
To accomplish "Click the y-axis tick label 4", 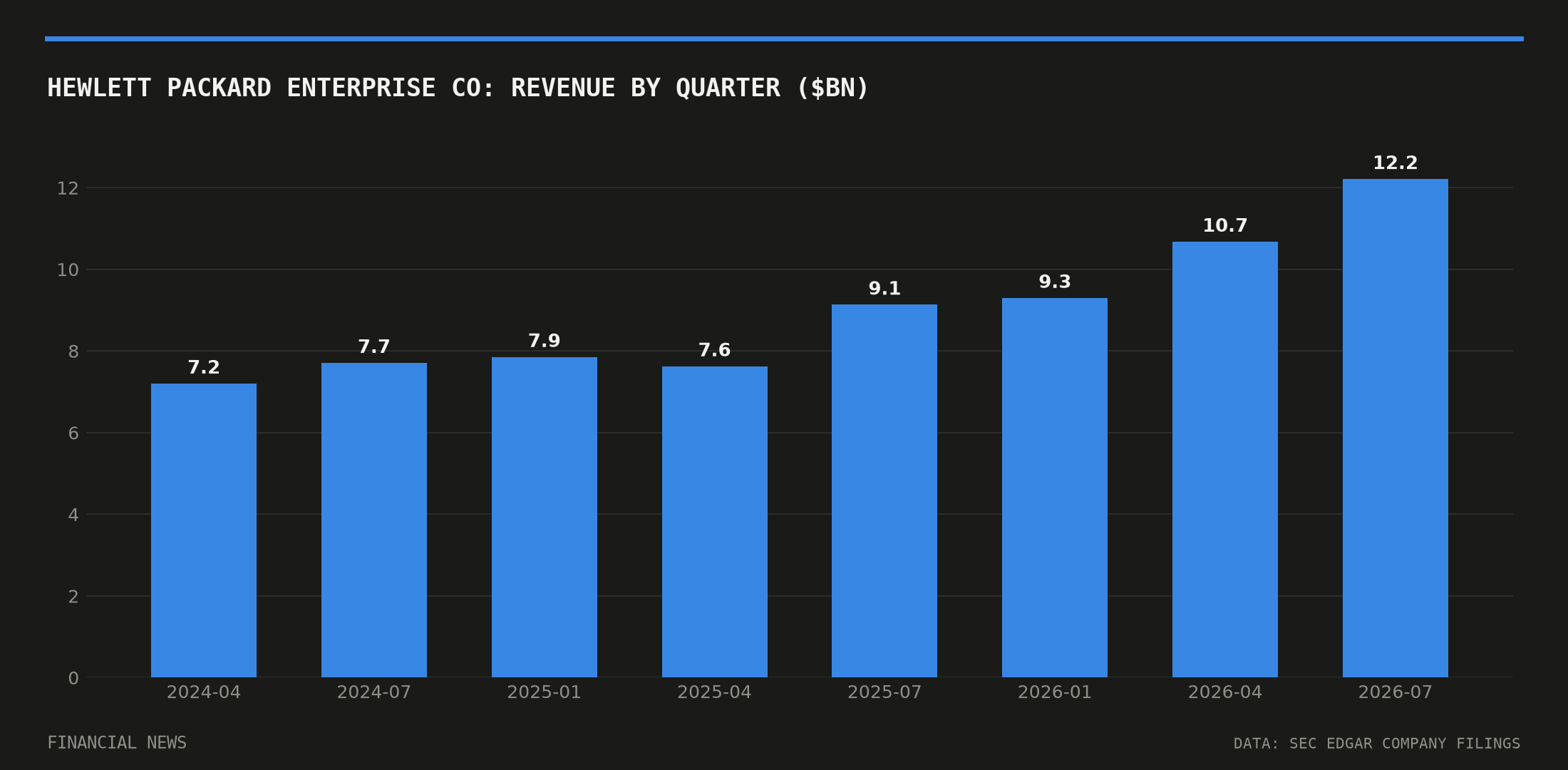I will pos(73,515).
